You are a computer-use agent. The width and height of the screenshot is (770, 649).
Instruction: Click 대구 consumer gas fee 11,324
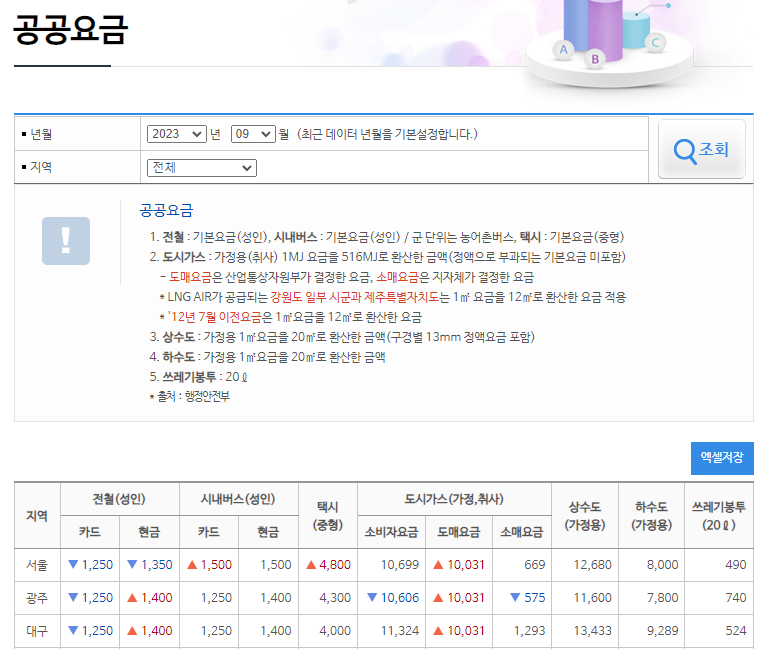(x=400, y=631)
